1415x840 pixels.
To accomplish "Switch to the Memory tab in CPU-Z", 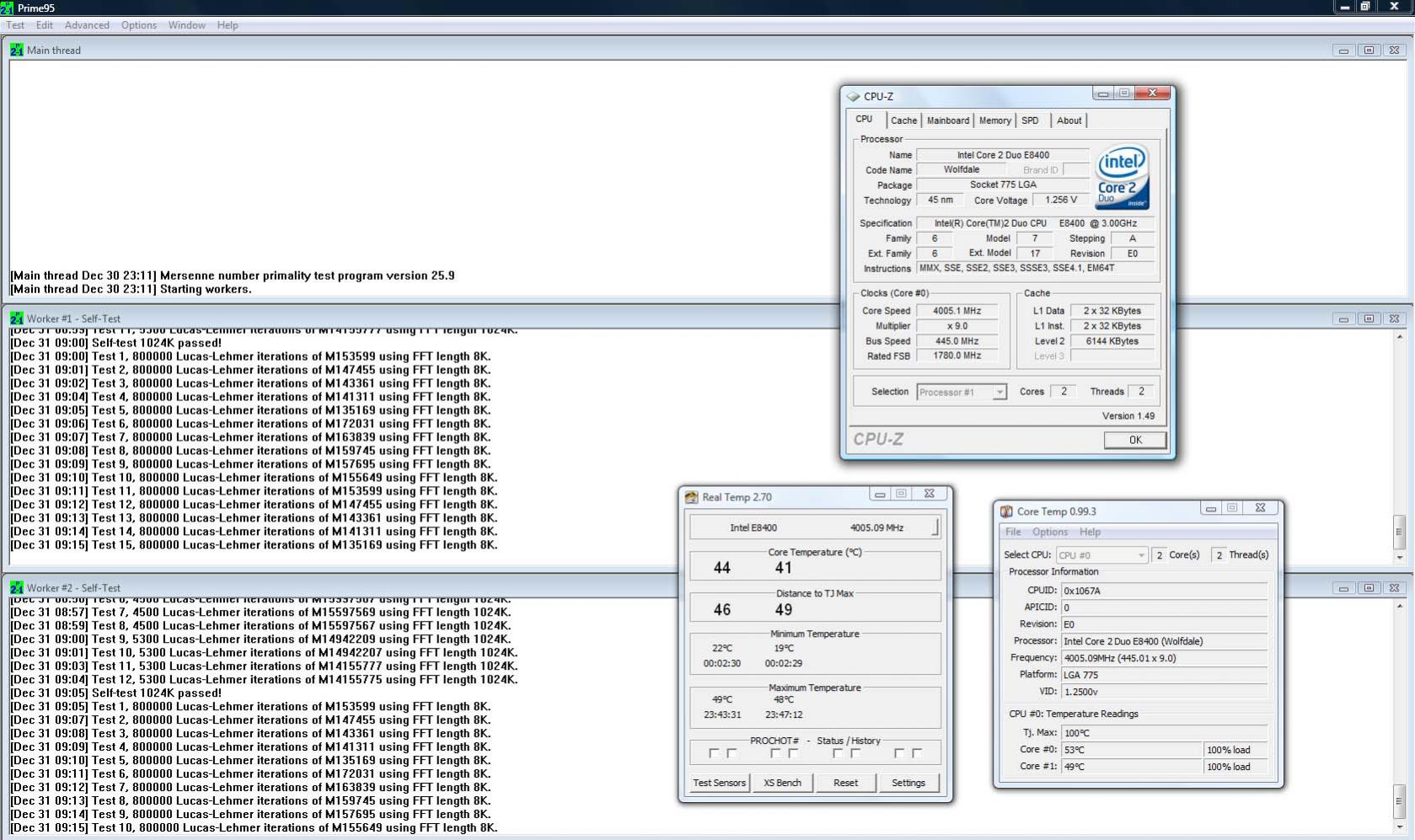I will pyautogui.click(x=994, y=120).
